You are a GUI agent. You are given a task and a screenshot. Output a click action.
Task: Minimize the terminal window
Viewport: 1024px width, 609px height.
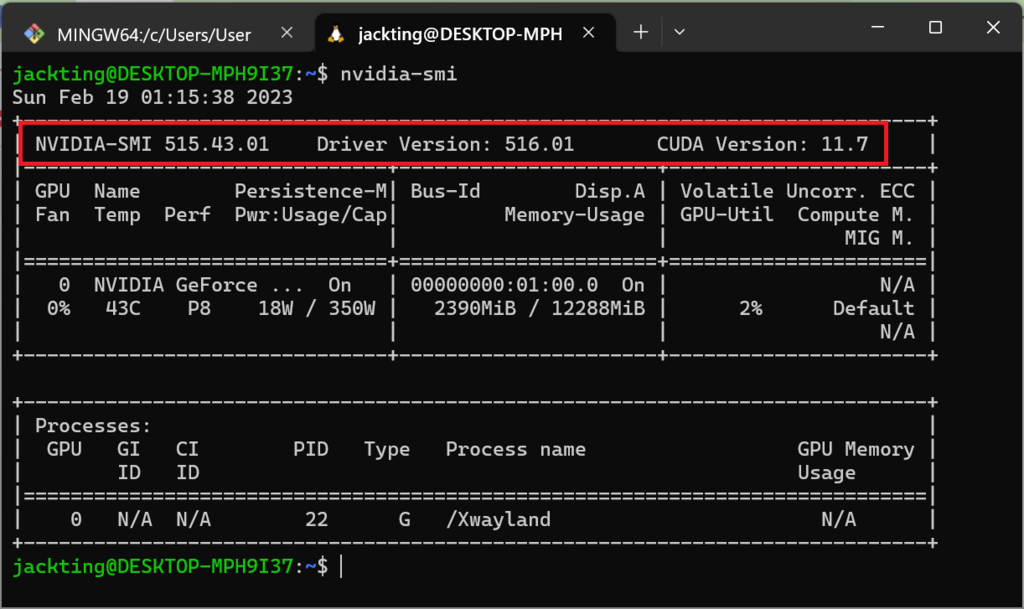tap(878, 27)
